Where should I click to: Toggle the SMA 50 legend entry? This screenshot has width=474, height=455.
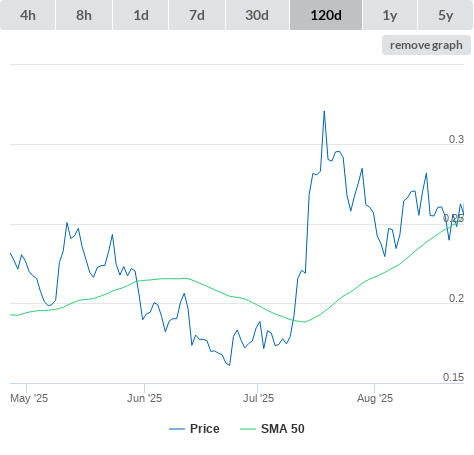coord(283,429)
